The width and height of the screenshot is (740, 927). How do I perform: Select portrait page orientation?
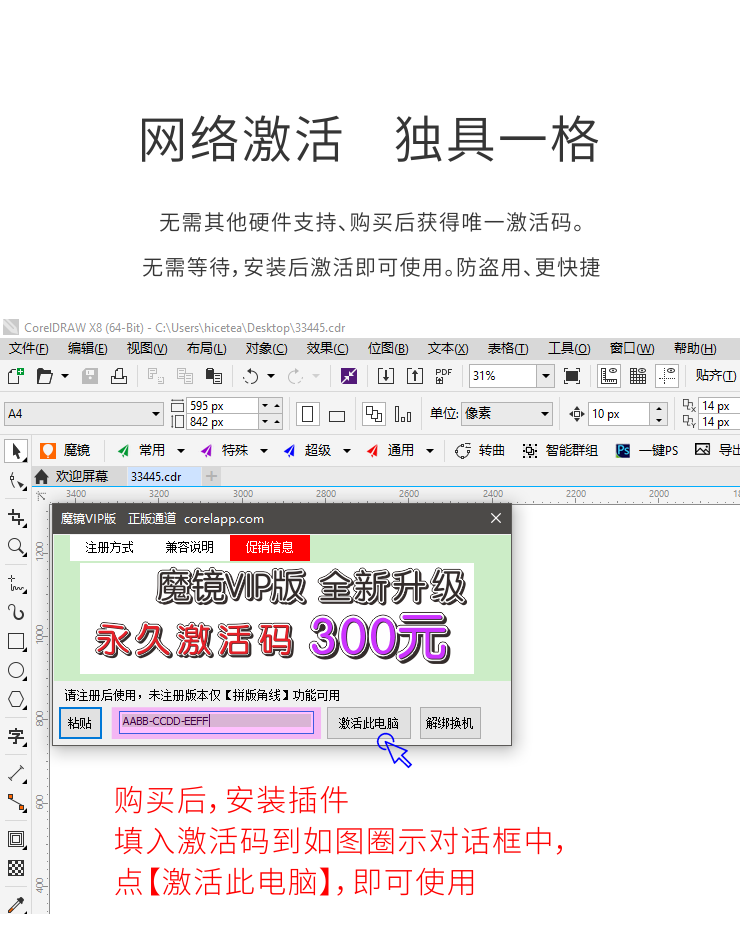tap(307, 414)
